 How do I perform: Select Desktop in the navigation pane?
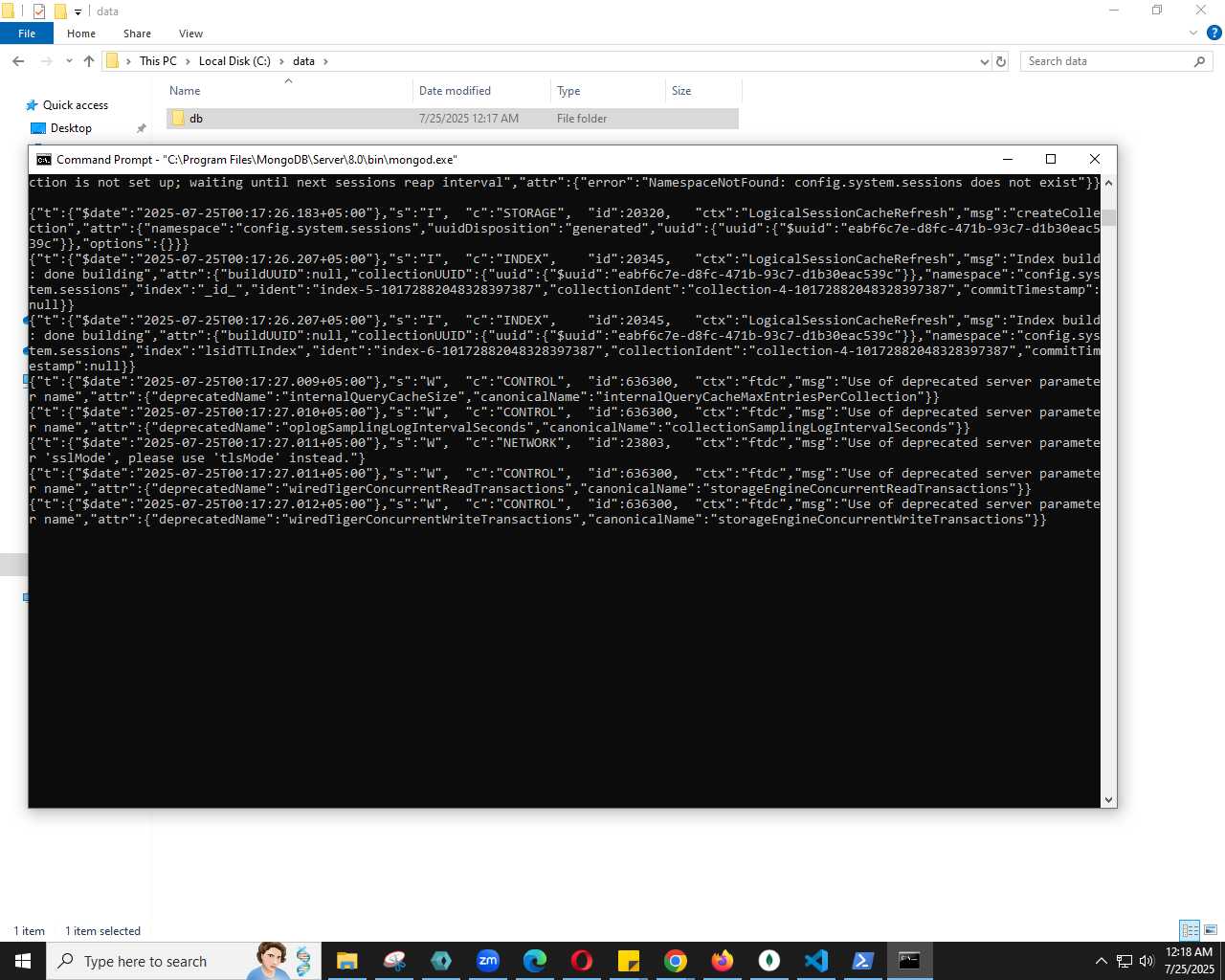(x=71, y=128)
